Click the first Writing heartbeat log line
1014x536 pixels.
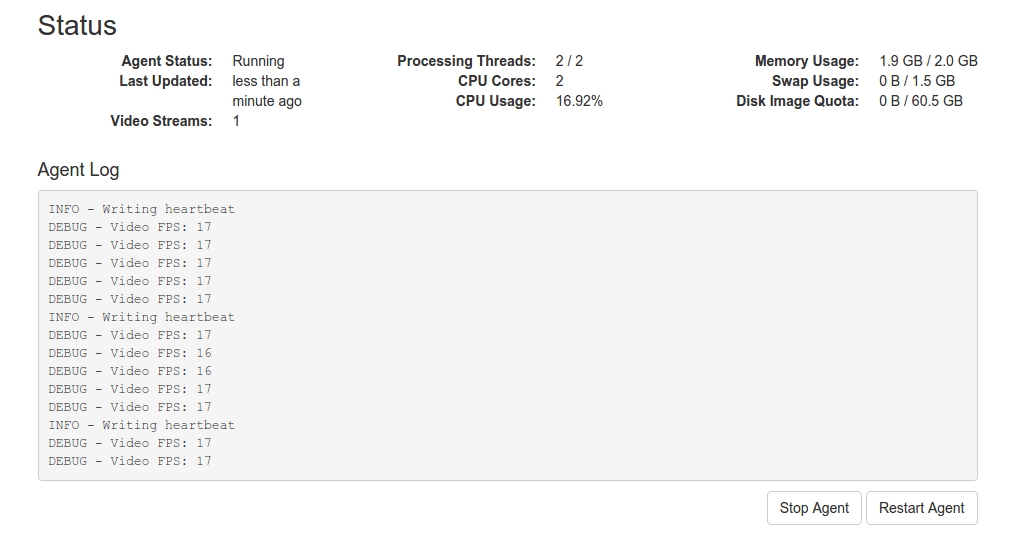(141, 209)
